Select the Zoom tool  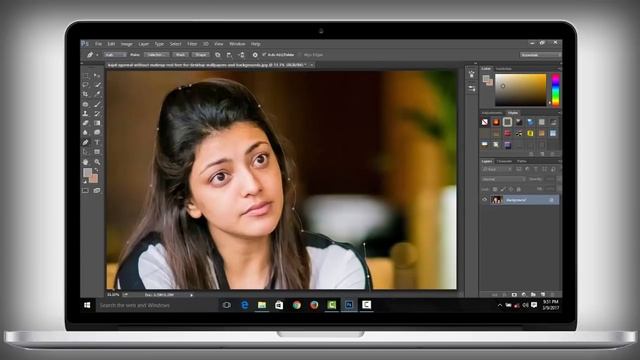[x=97, y=162]
